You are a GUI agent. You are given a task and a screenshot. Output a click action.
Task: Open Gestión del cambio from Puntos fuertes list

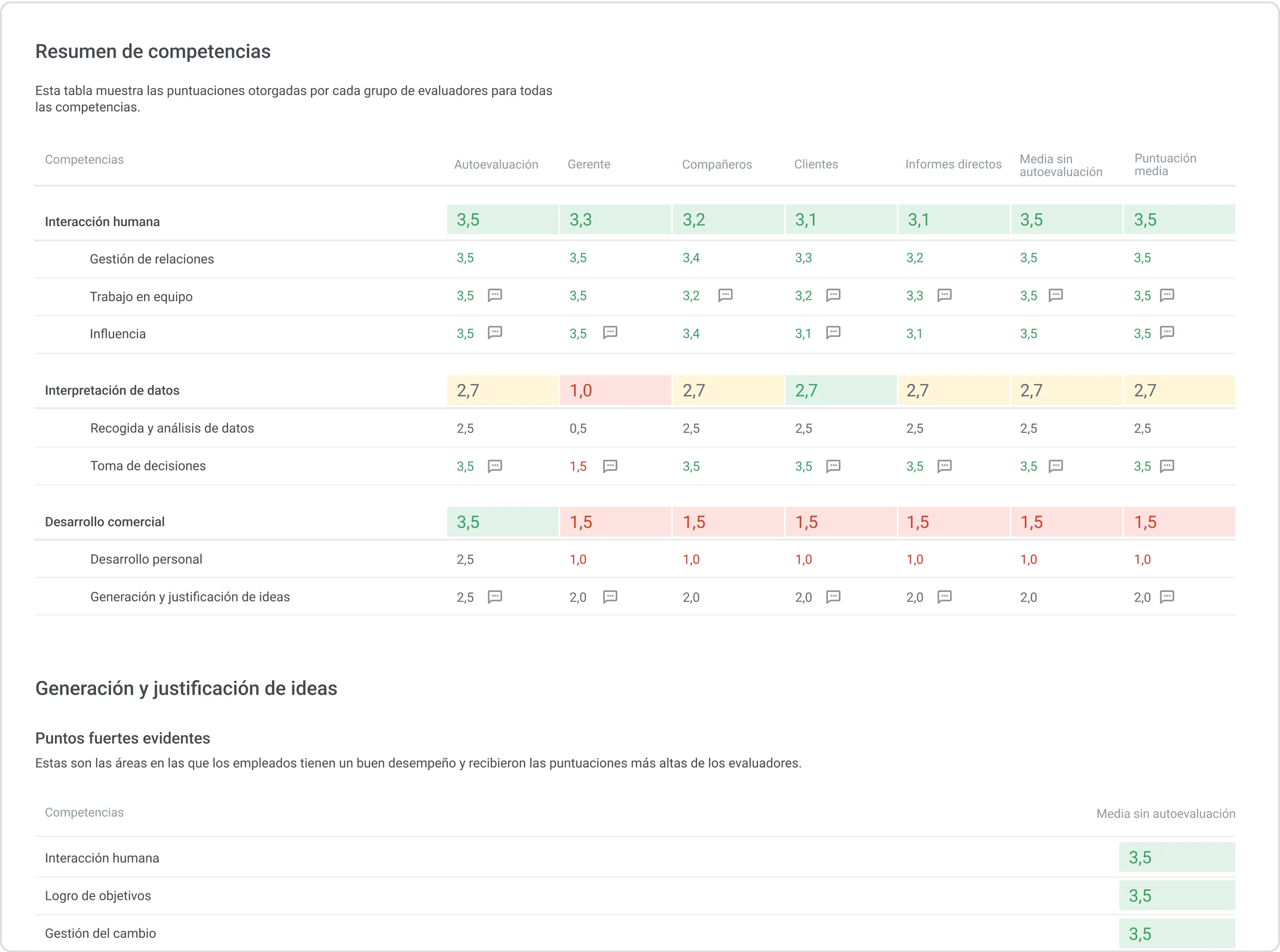tap(100, 933)
